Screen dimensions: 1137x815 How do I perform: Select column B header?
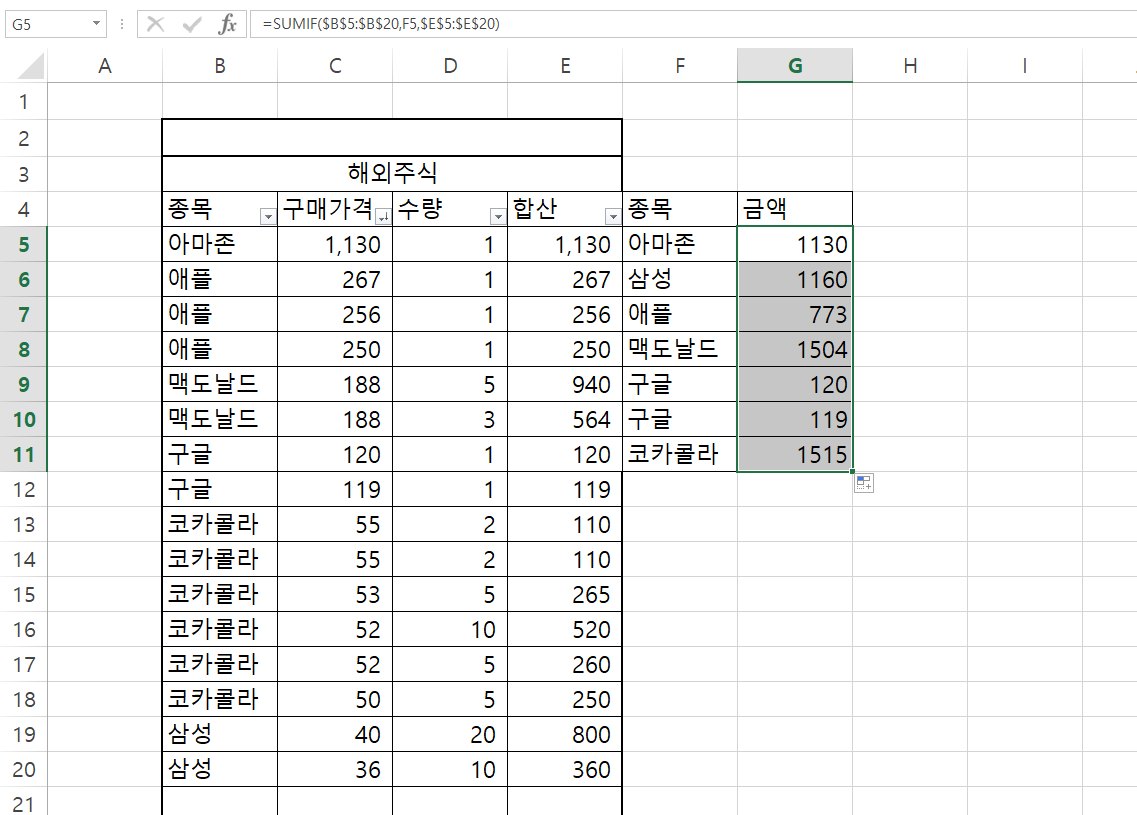(x=220, y=66)
